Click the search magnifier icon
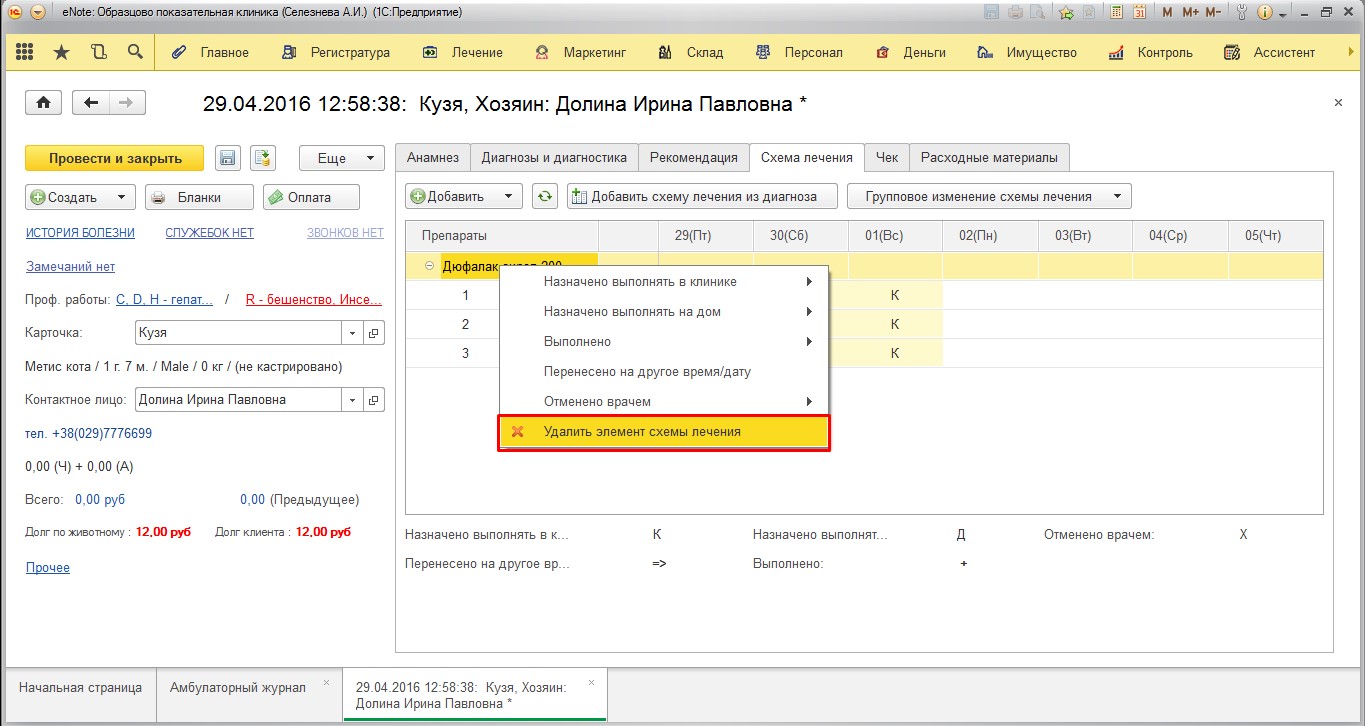The width and height of the screenshot is (1365, 726). pyautogui.click(x=135, y=52)
